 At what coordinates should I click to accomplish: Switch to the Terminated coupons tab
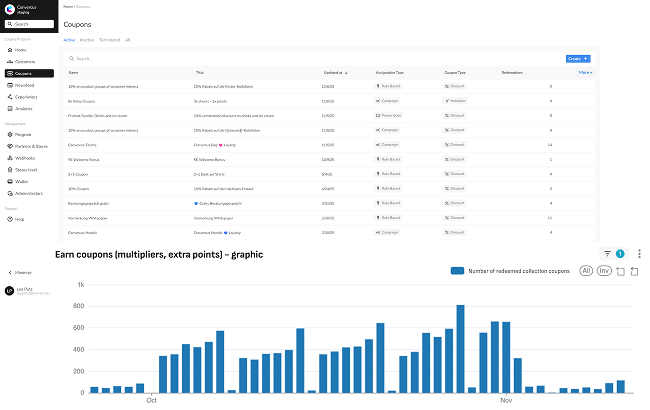(109, 40)
